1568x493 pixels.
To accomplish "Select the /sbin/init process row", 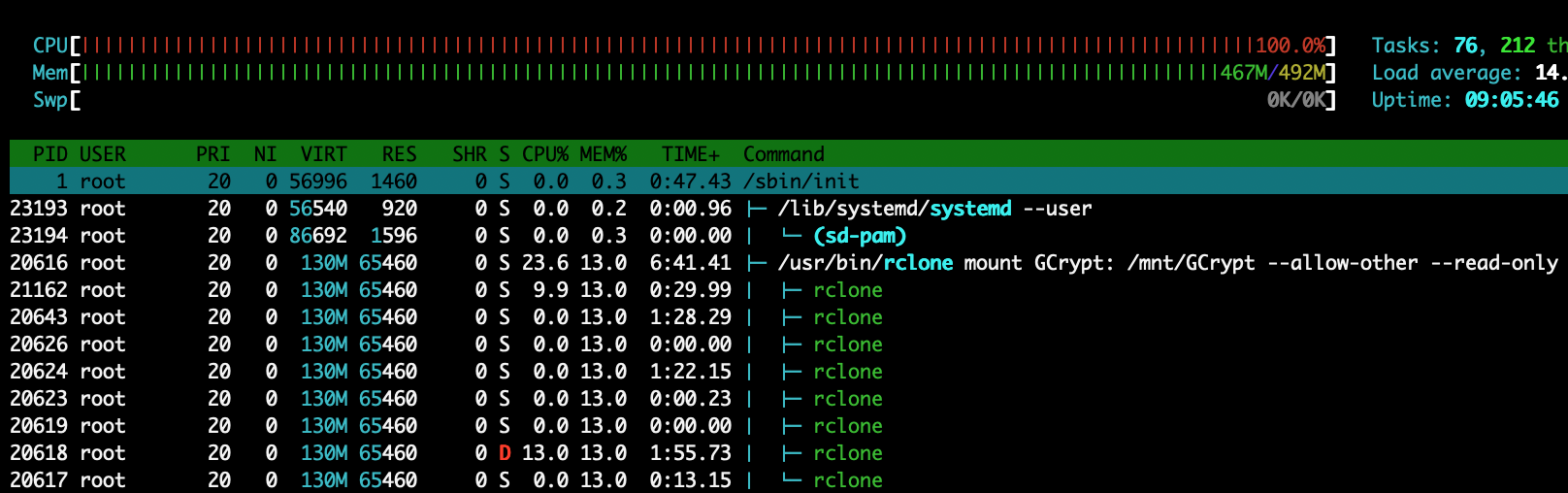I will coord(800,181).
